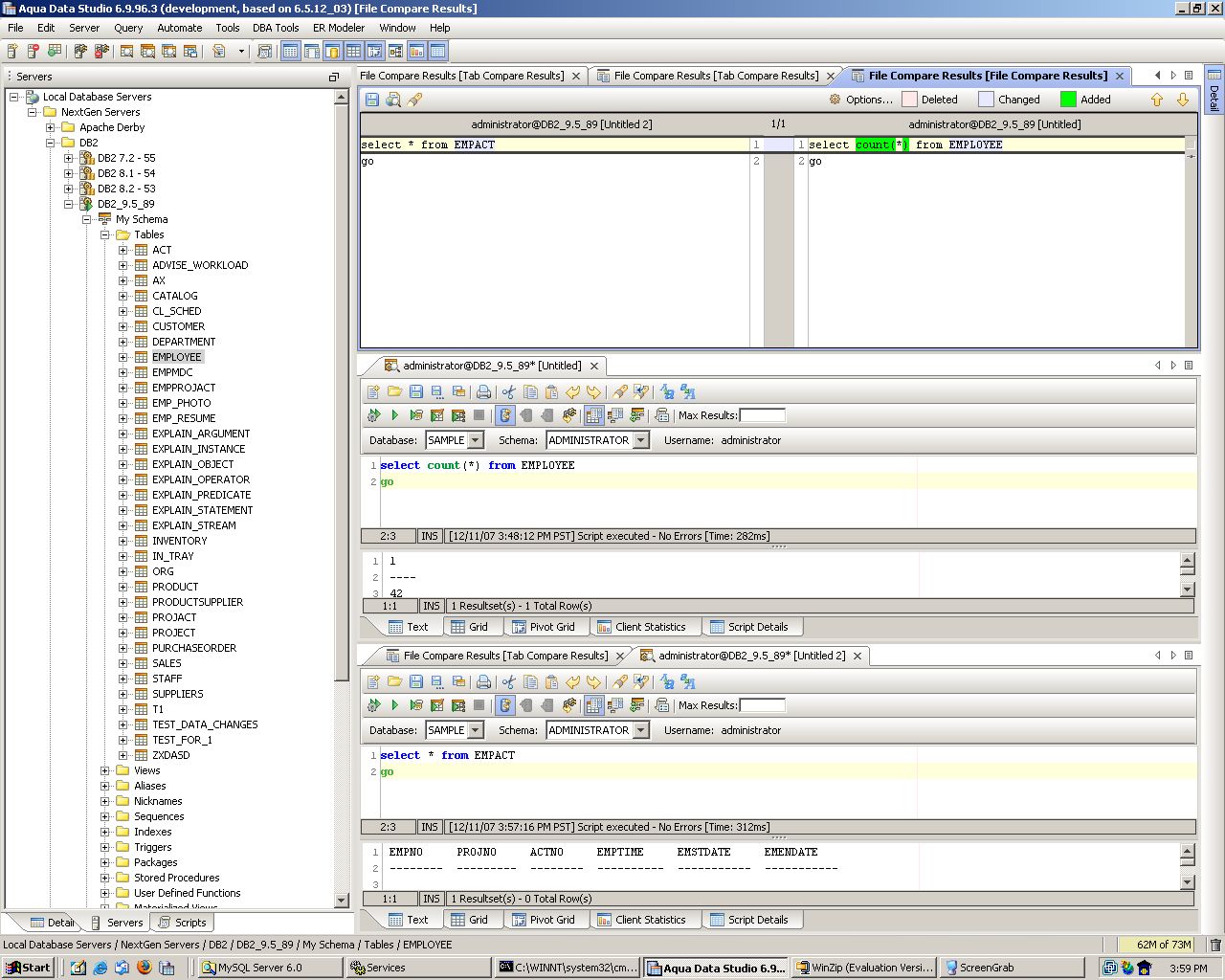This screenshot has width=1225, height=980.
Task: Toggle auto-commit button in lower query editor
Action: coord(505,705)
